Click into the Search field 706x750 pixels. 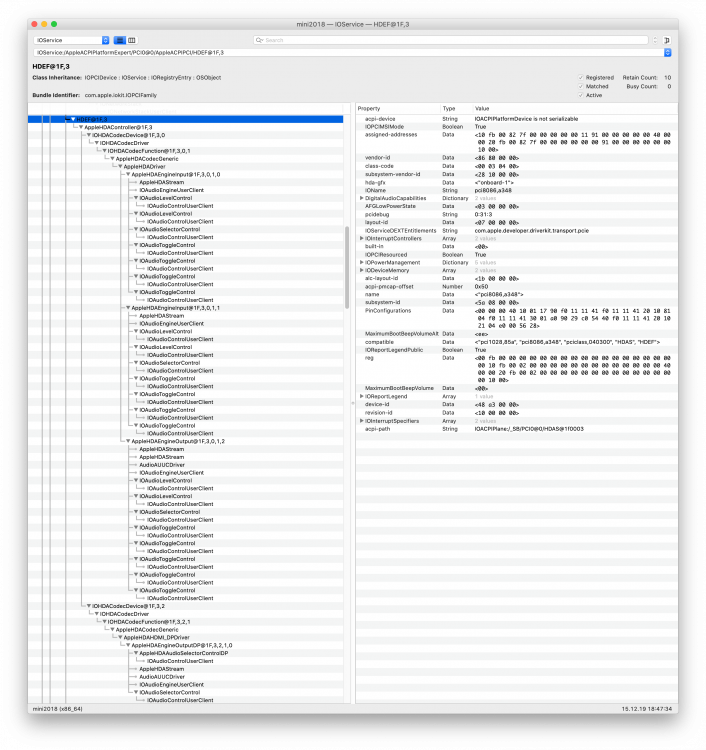point(451,40)
